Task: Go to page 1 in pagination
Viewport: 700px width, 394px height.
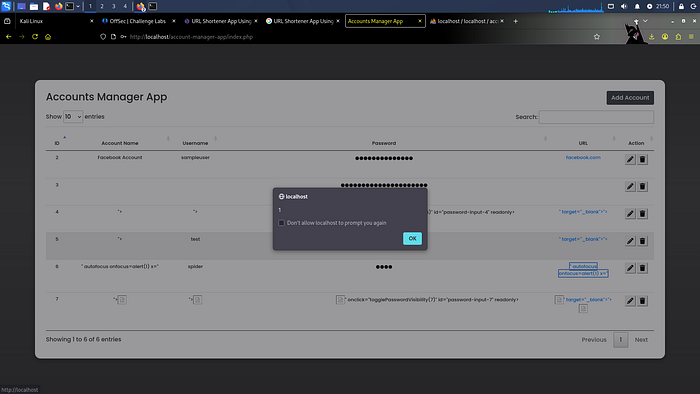Action: 621,340
